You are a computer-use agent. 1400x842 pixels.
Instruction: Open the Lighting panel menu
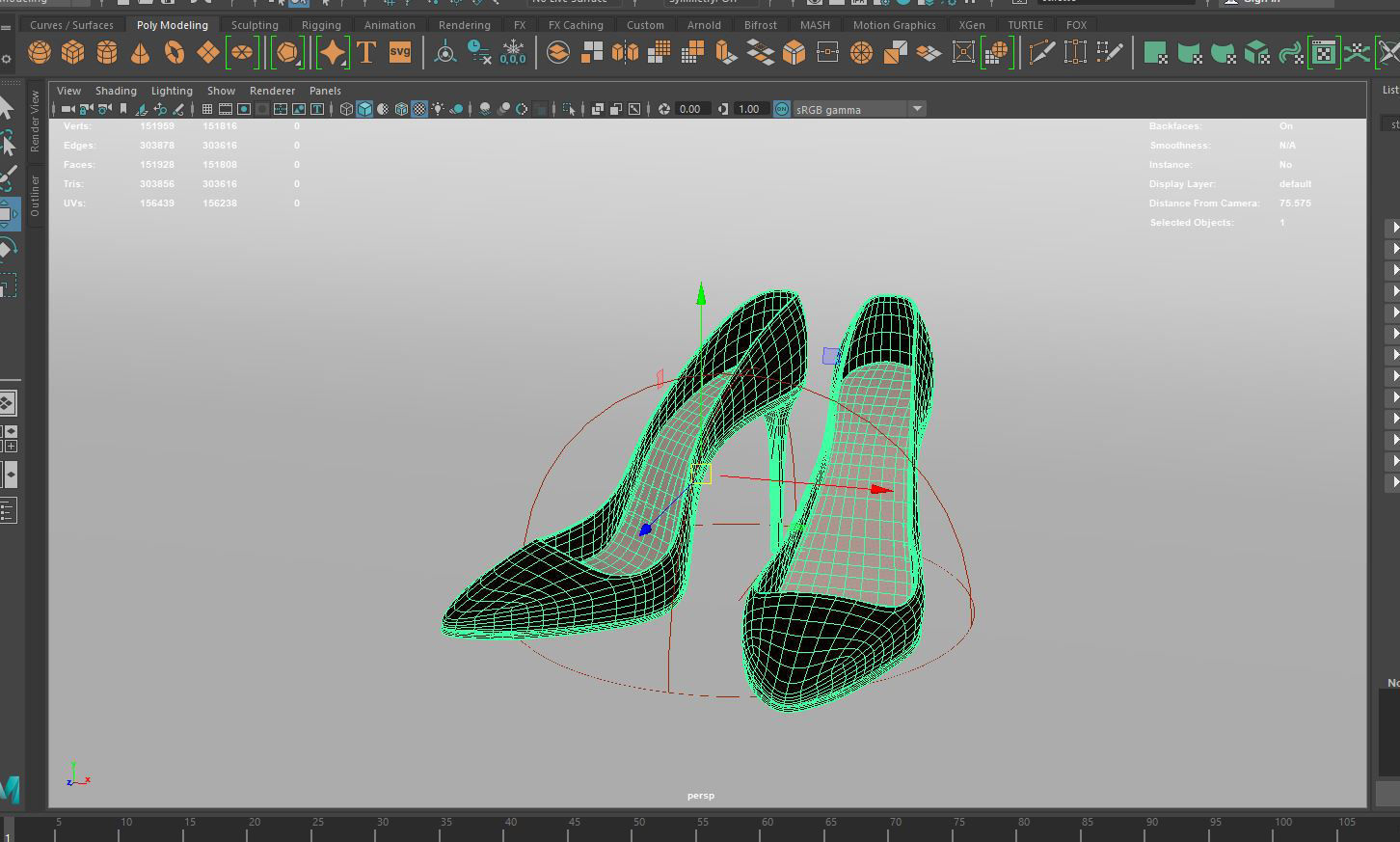click(172, 91)
